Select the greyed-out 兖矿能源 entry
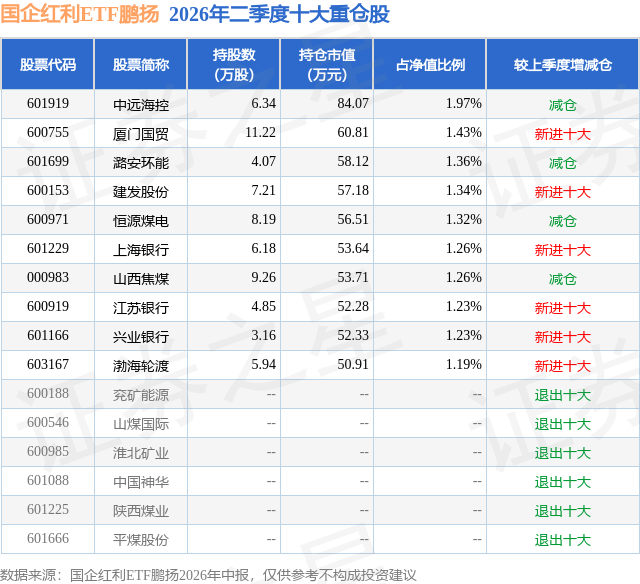The image size is (640, 584). coord(141,395)
